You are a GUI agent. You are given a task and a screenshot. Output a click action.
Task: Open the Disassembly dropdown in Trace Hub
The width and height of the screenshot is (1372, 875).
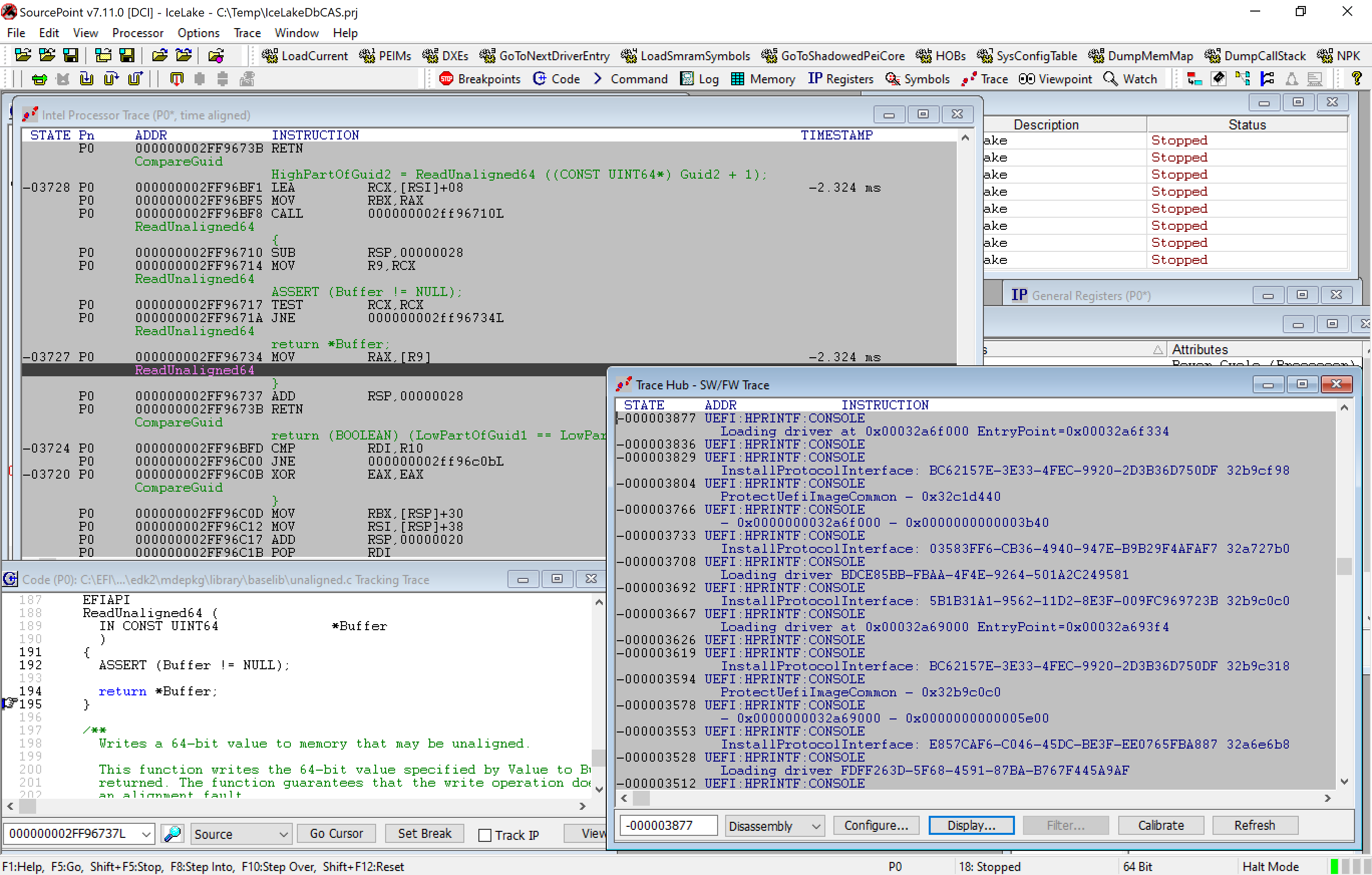point(774,826)
